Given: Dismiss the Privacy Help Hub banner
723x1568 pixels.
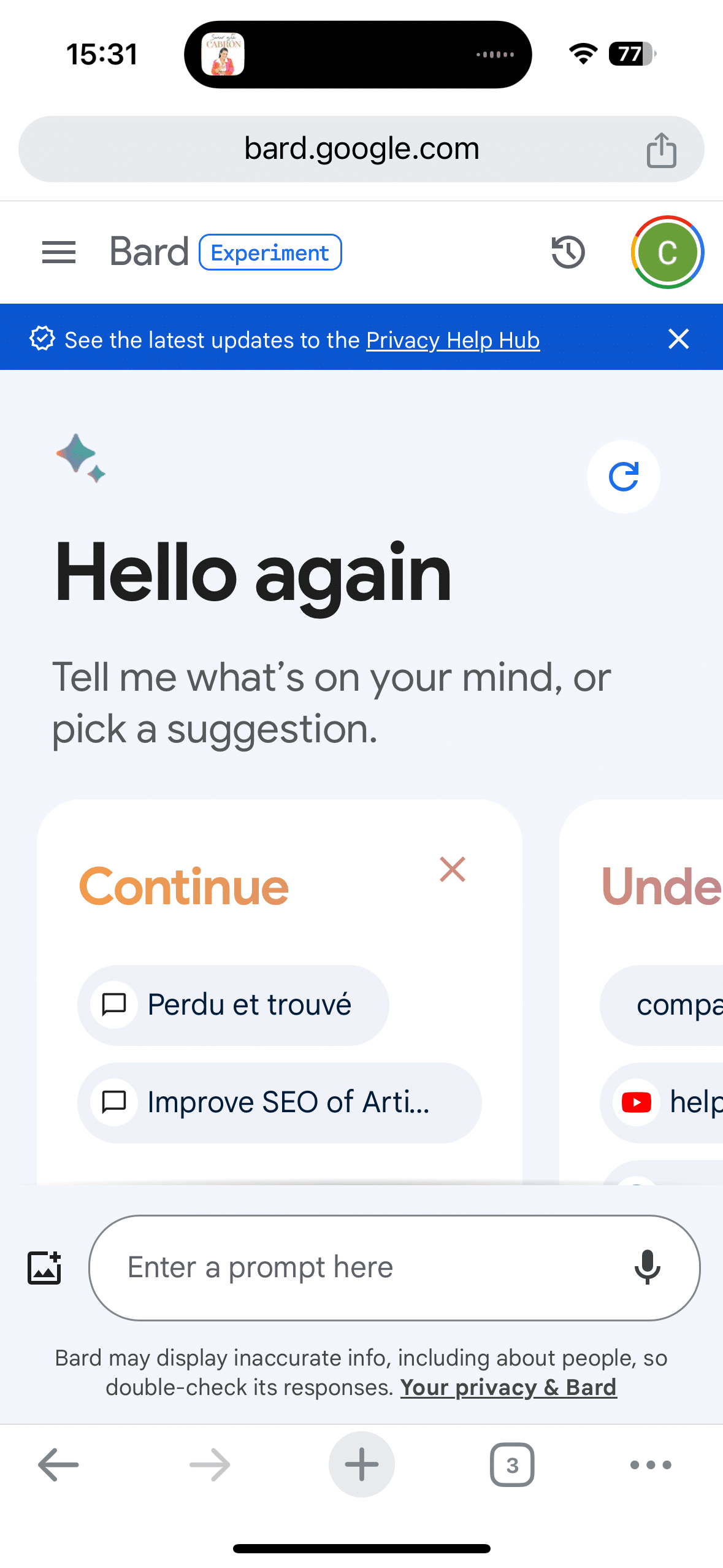Looking at the screenshot, I should [678, 339].
